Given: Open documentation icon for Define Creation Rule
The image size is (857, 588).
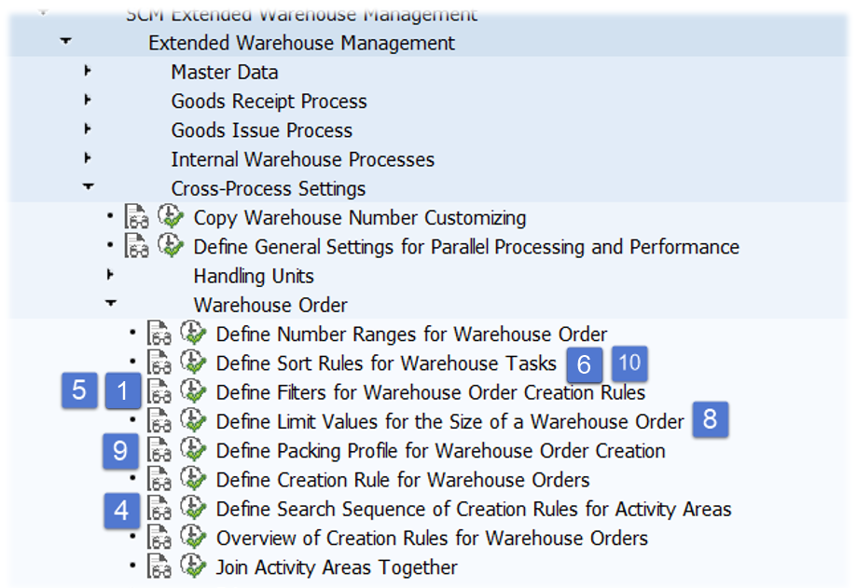Looking at the screenshot, I should pos(159,479).
